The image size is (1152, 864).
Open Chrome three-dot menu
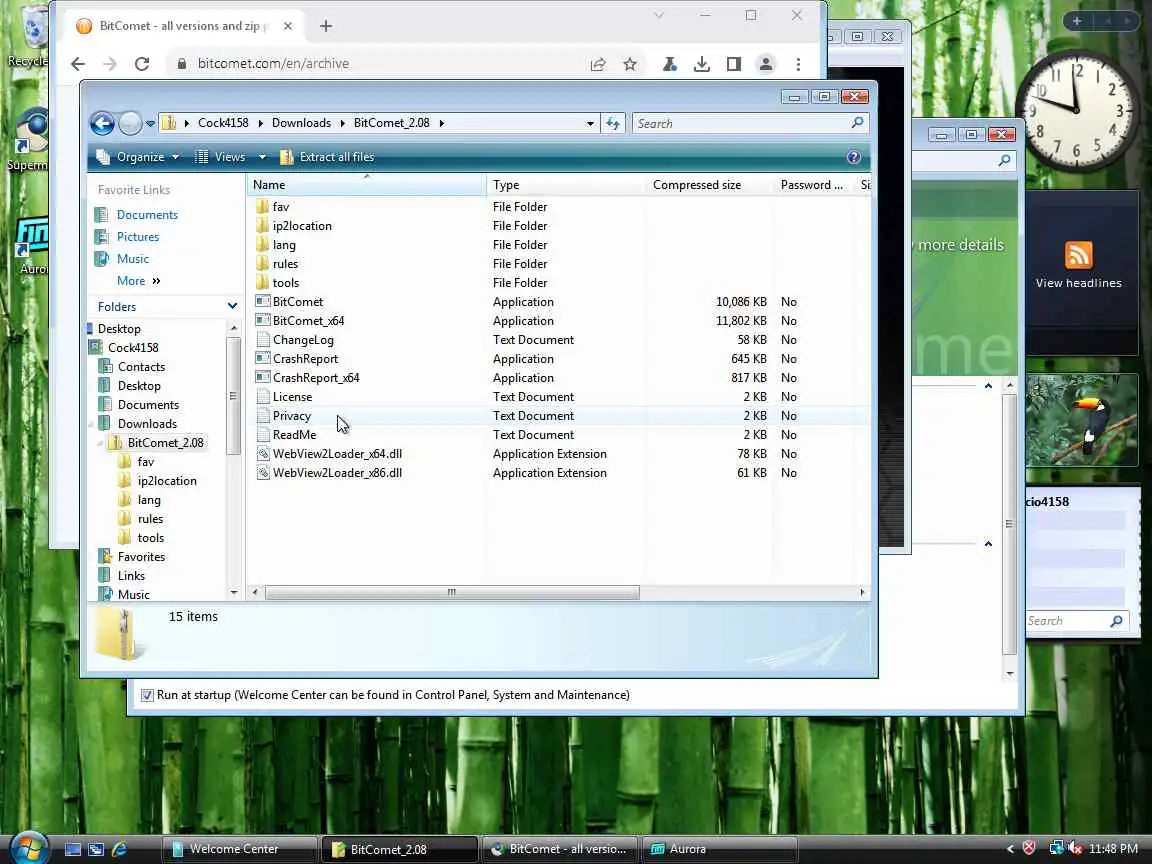pyautogui.click(x=798, y=64)
